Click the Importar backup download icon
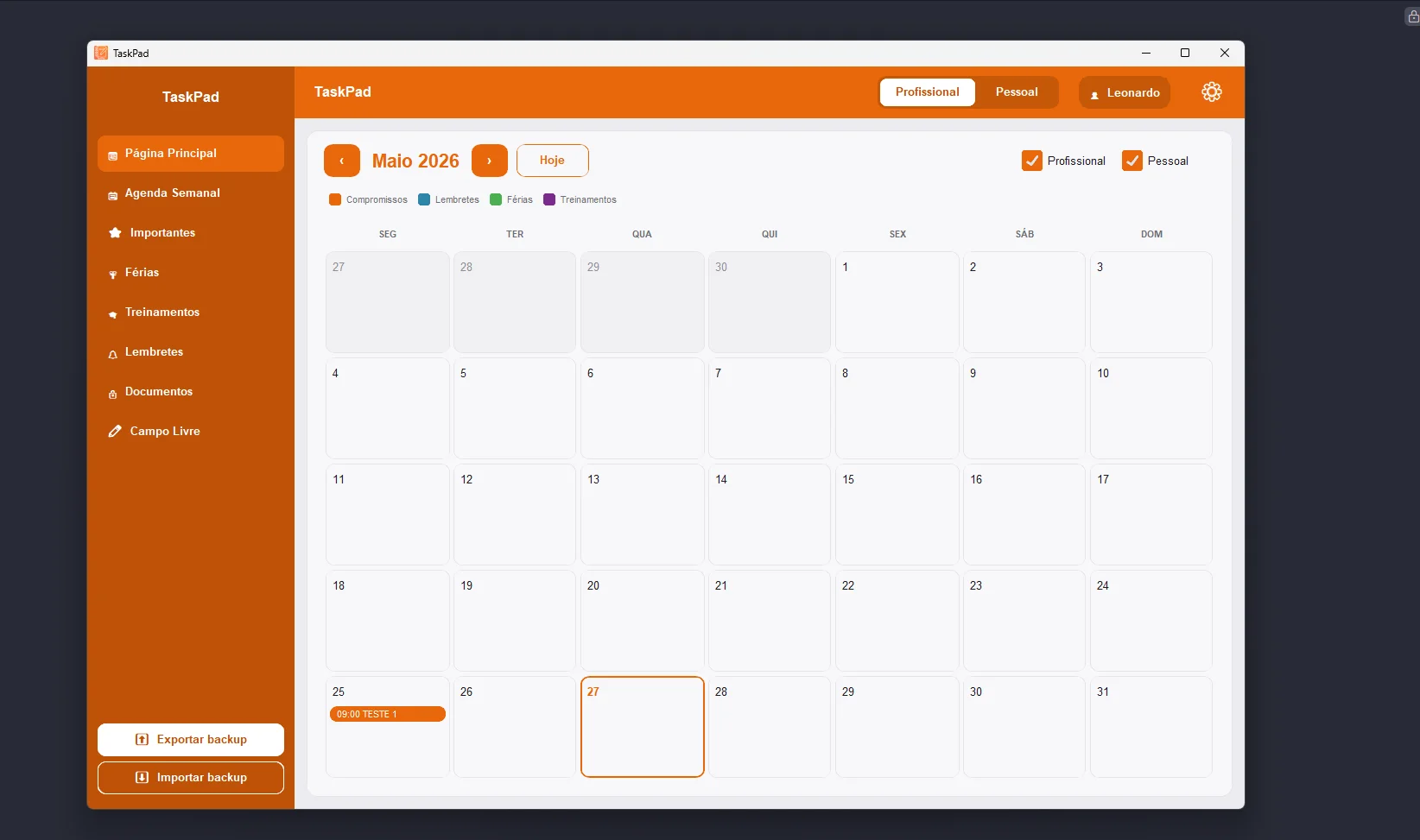Screen dimensions: 1420x840 [x=142, y=778]
